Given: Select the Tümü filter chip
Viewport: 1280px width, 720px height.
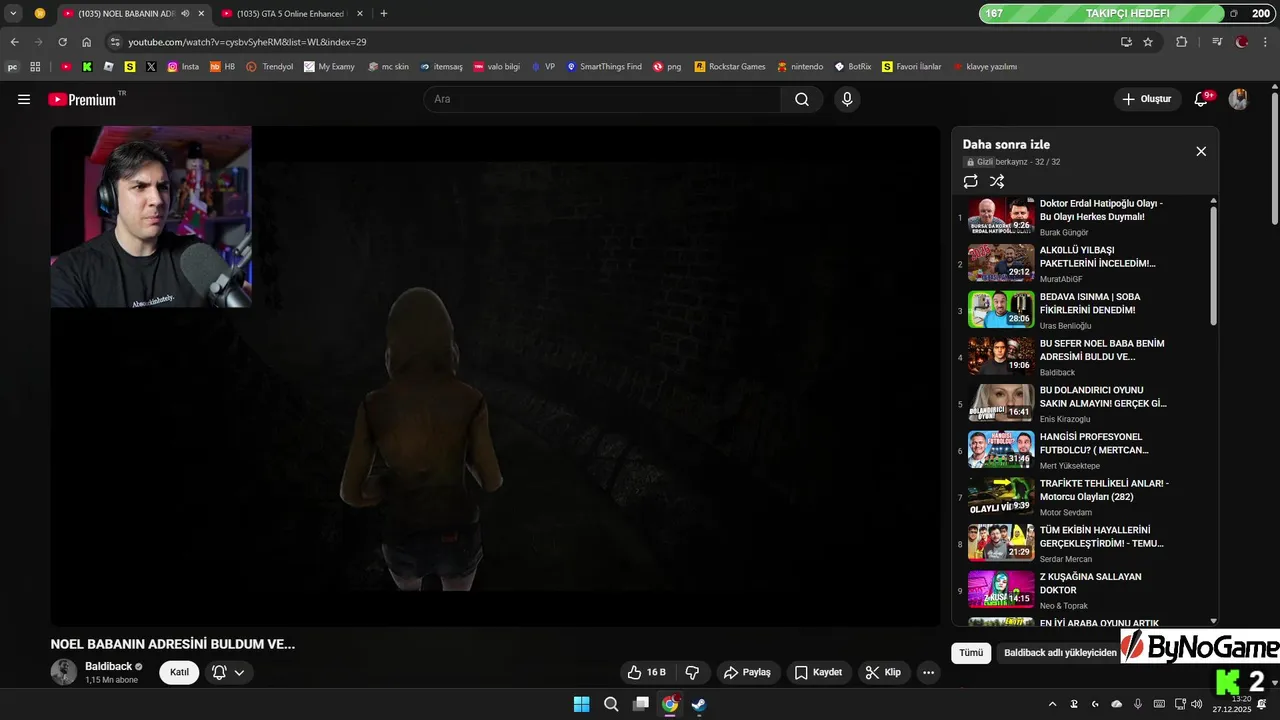Looking at the screenshot, I should (971, 653).
